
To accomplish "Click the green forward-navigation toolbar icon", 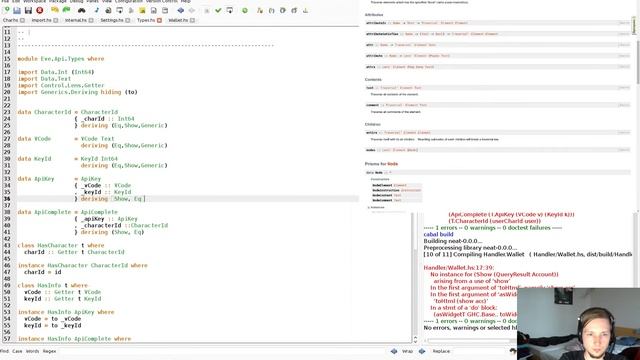I will click(66, 10).
